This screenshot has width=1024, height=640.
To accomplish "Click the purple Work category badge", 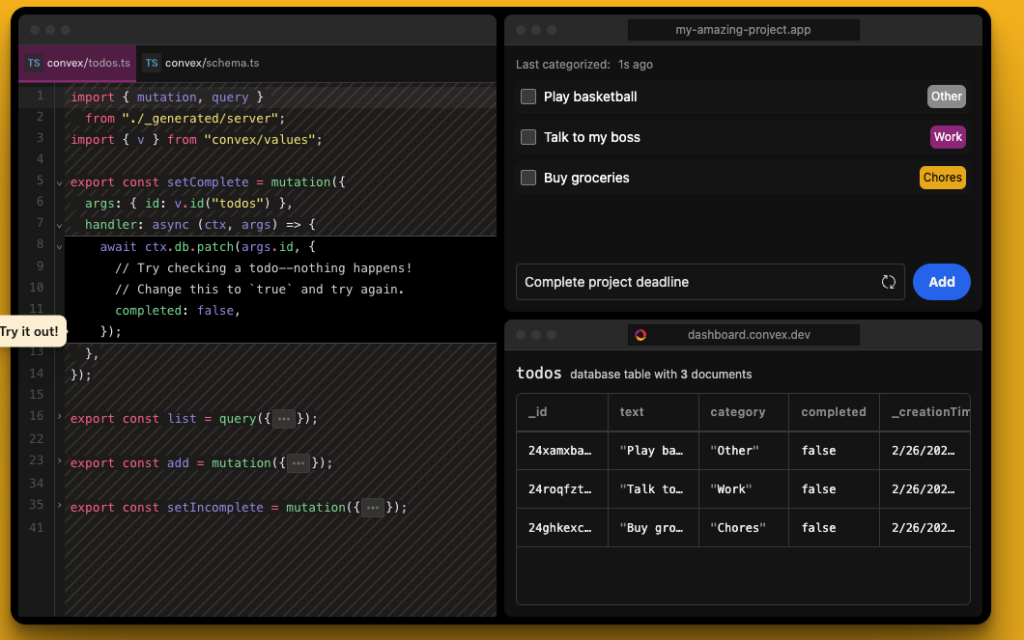I will click(x=947, y=137).
